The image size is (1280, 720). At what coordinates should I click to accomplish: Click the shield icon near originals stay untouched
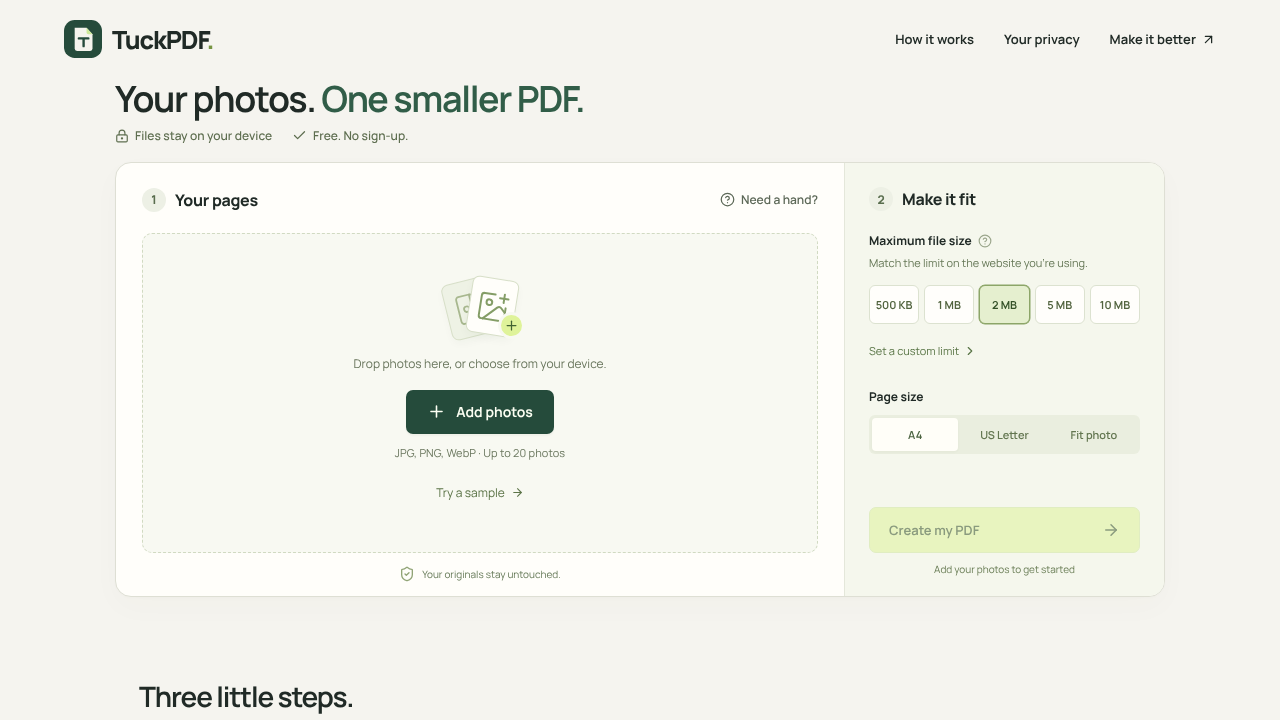pos(407,574)
